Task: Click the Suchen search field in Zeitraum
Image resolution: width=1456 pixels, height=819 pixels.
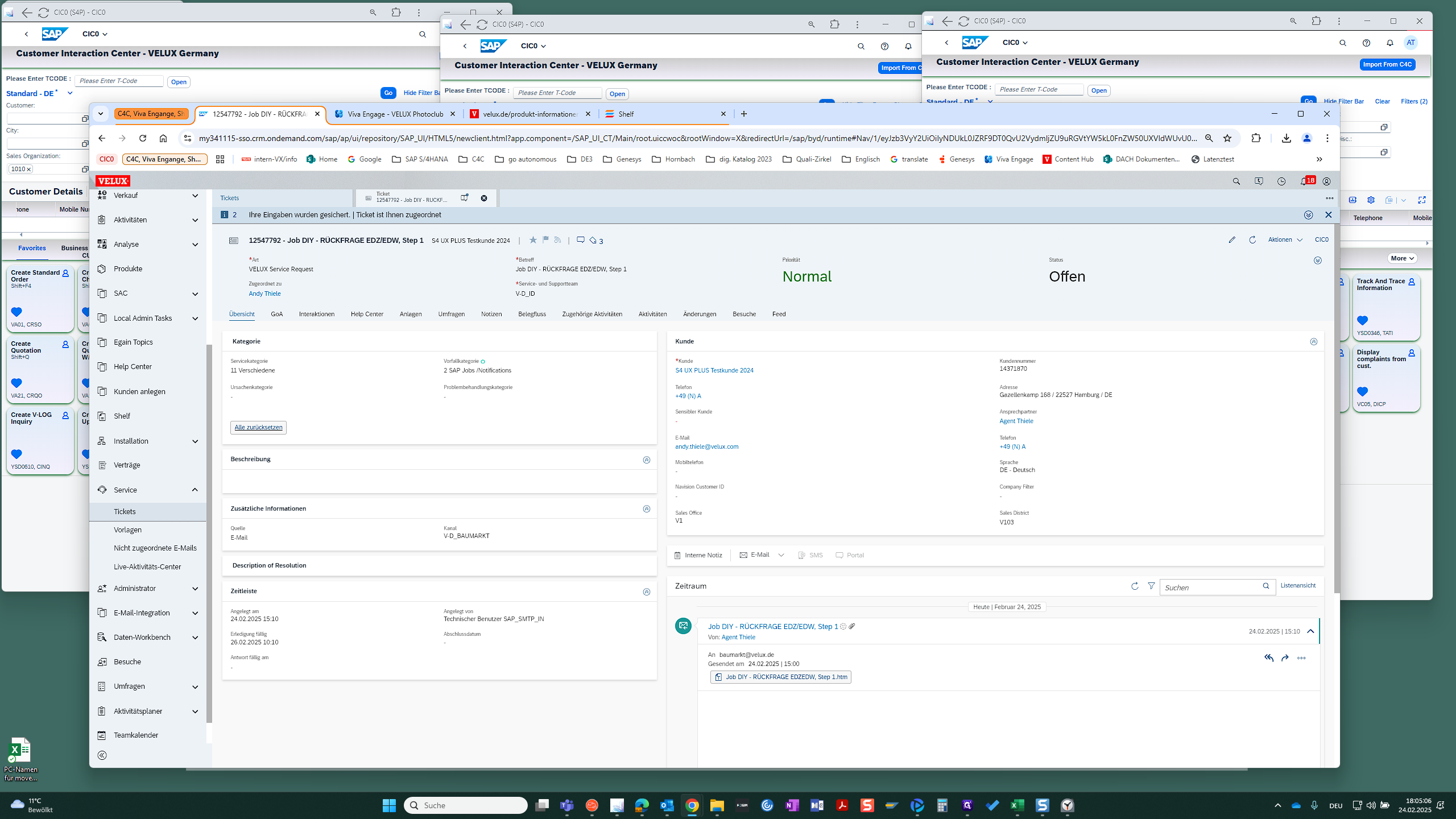Action: click(x=1210, y=588)
